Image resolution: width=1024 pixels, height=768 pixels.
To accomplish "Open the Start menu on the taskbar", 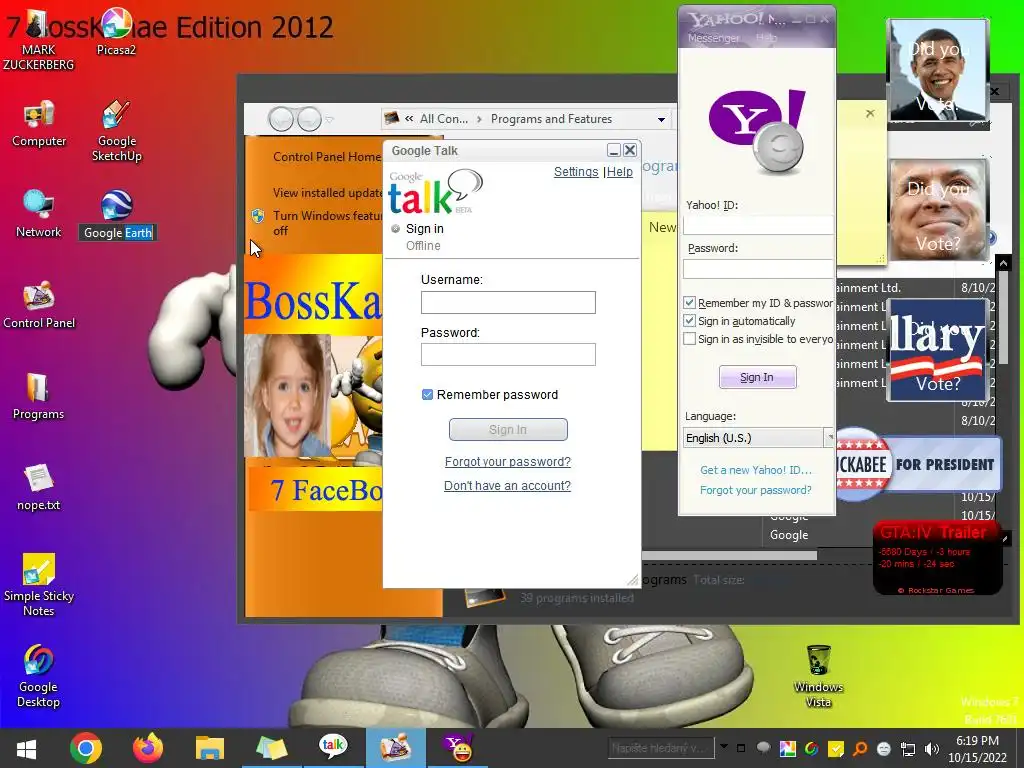I will pyautogui.click(x=26, y=748).
